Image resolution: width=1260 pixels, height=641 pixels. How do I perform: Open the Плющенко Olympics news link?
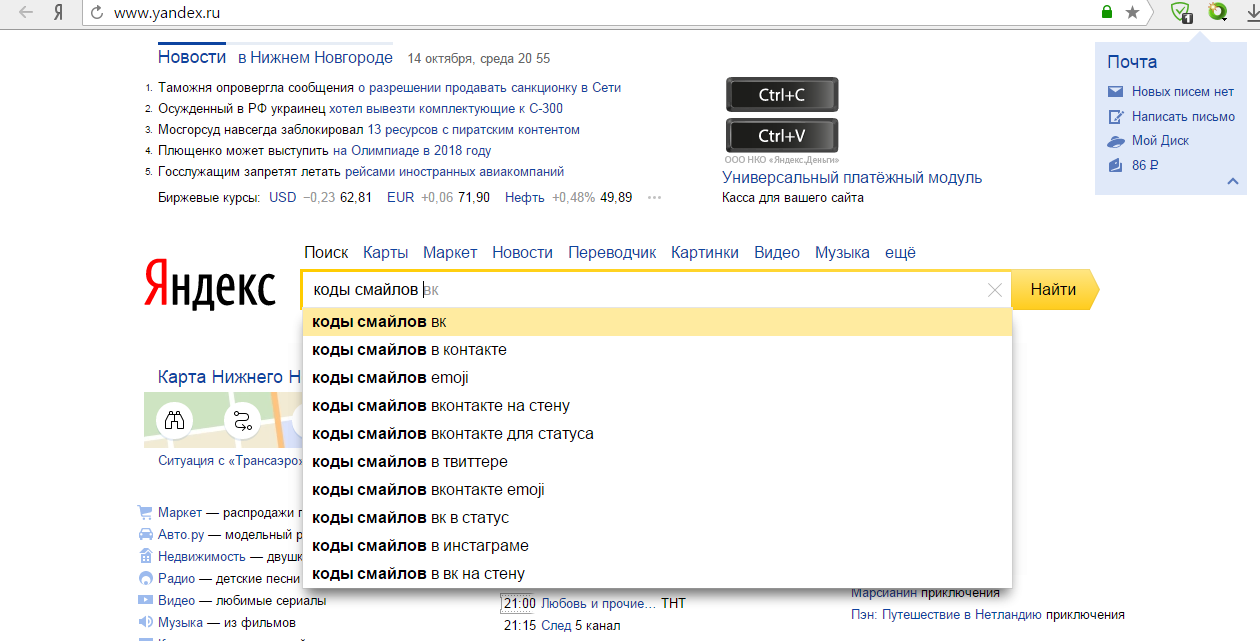(x=325, y=151)
